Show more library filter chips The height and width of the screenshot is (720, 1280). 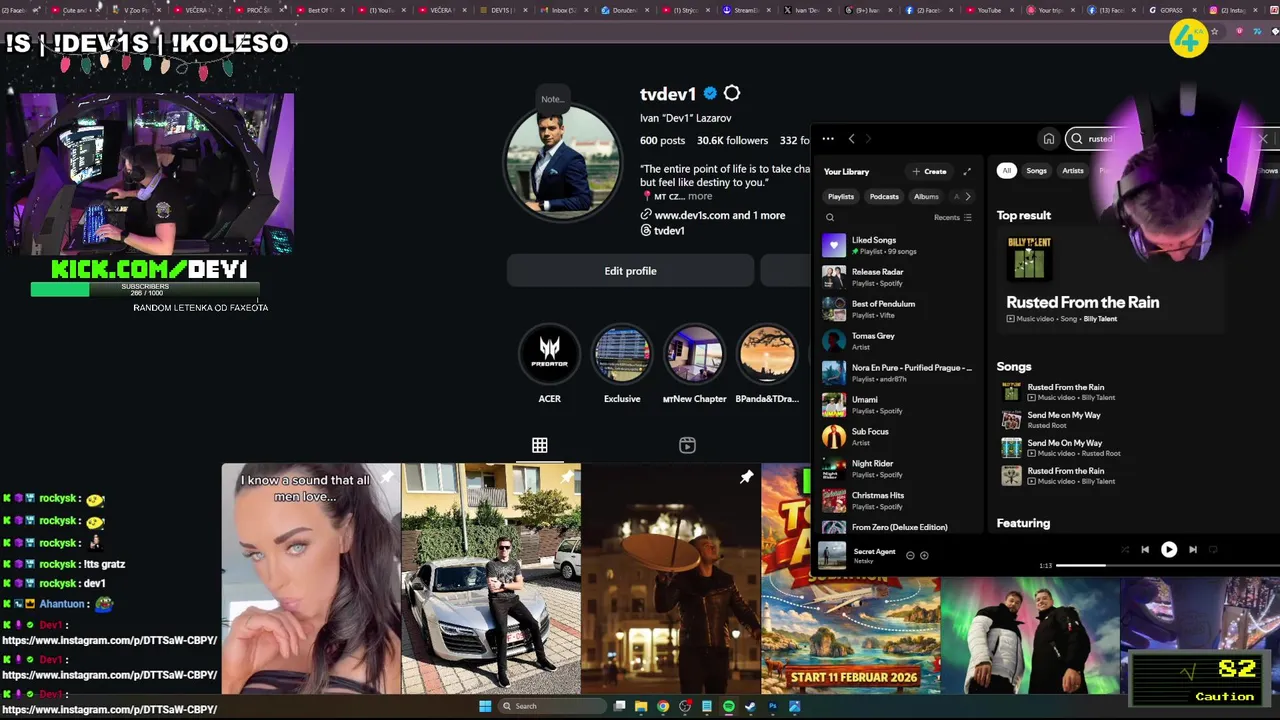[967, 197]
